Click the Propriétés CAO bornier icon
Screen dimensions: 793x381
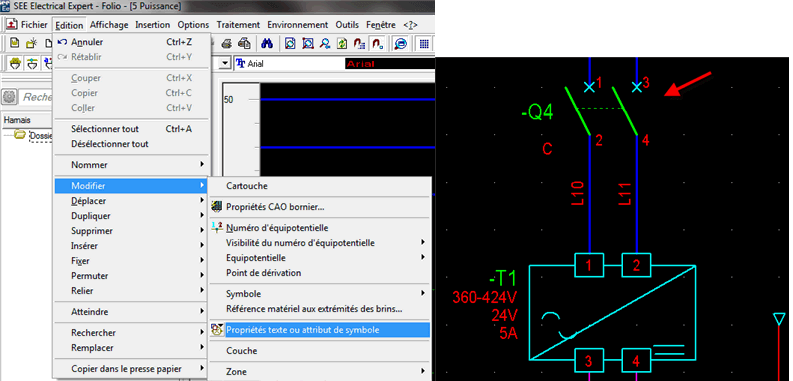coord(217,206)
